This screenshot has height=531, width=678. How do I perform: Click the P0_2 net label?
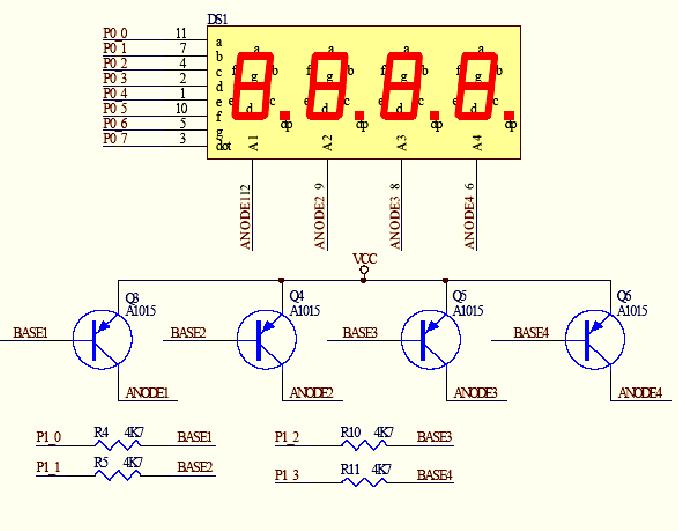pyautogui.click(x=115, y=63)
